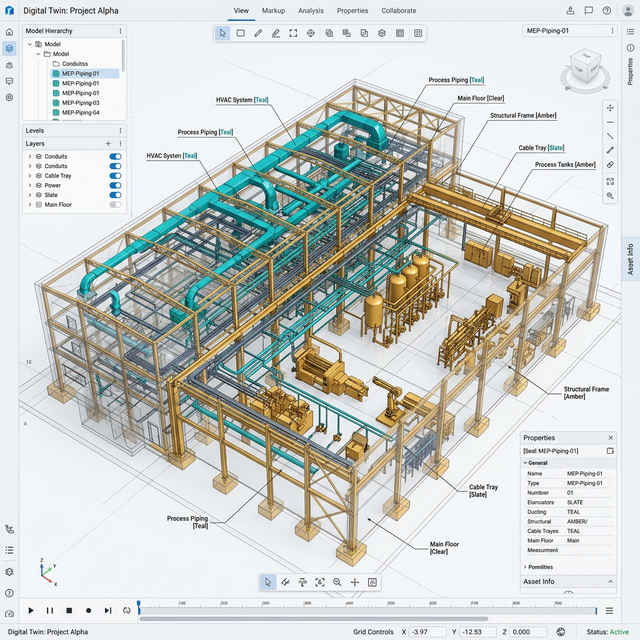Add a new layer with plus button
640x640 pixels.
[x=108, y=144]
